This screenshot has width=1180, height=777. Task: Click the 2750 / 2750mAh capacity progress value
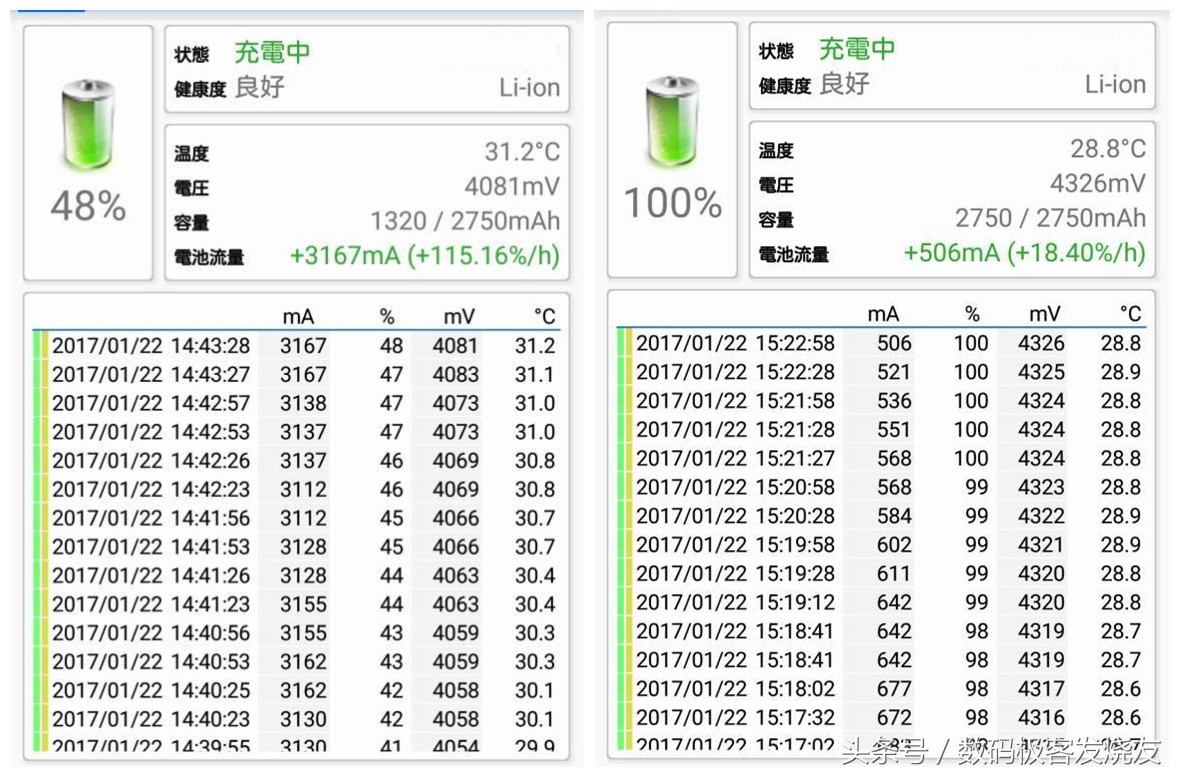pyautogui.click(x=1048, y=218)
